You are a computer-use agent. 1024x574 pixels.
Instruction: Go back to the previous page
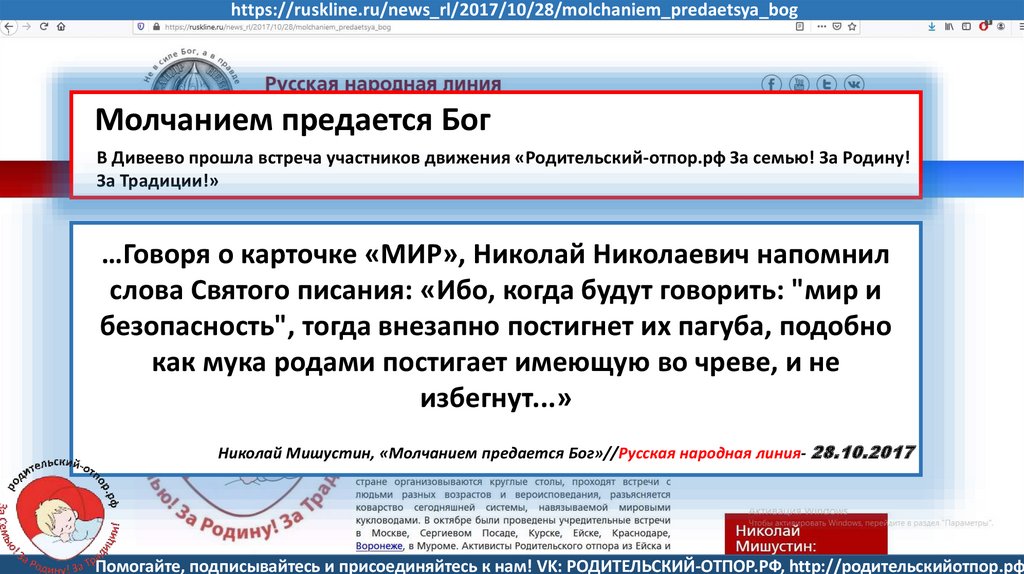(8, 27)
